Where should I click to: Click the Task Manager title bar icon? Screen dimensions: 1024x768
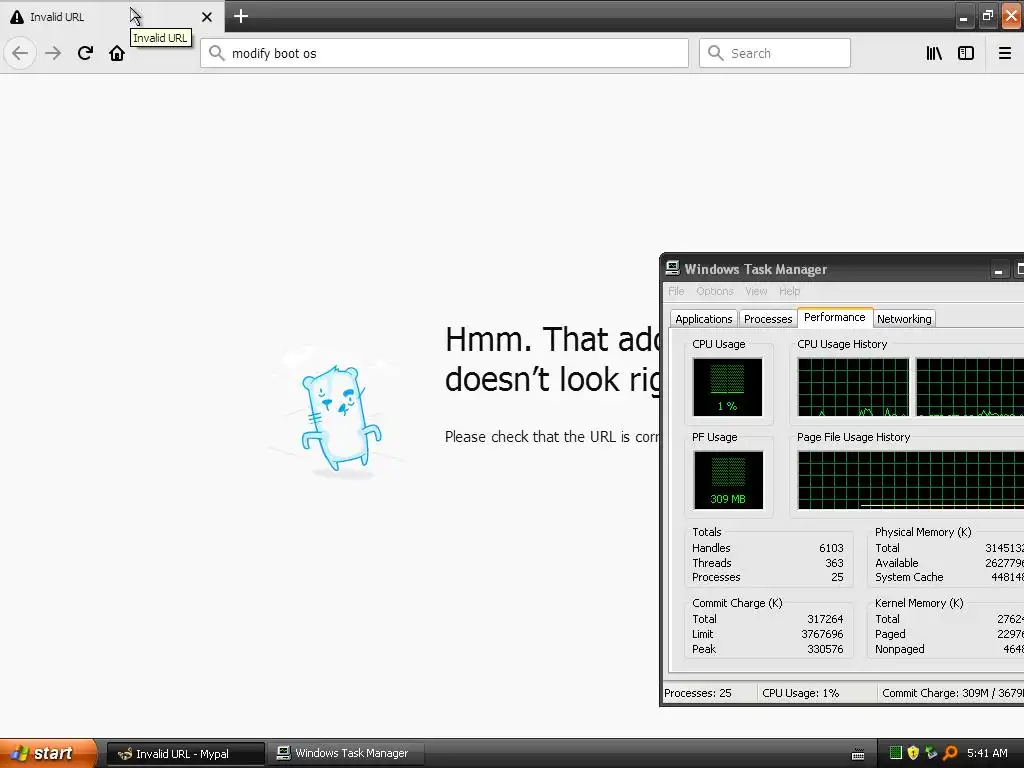tap(672, 268)
